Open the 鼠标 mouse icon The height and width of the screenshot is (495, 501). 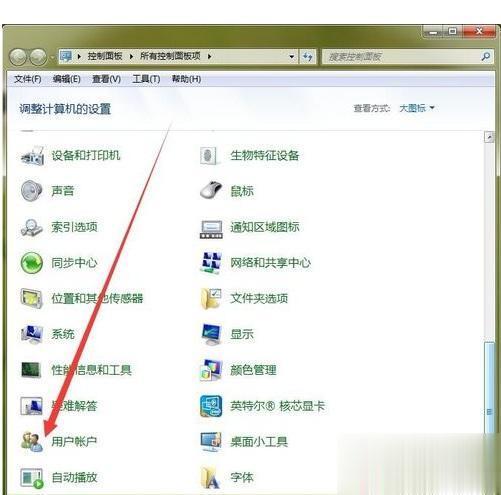[211, 191]
